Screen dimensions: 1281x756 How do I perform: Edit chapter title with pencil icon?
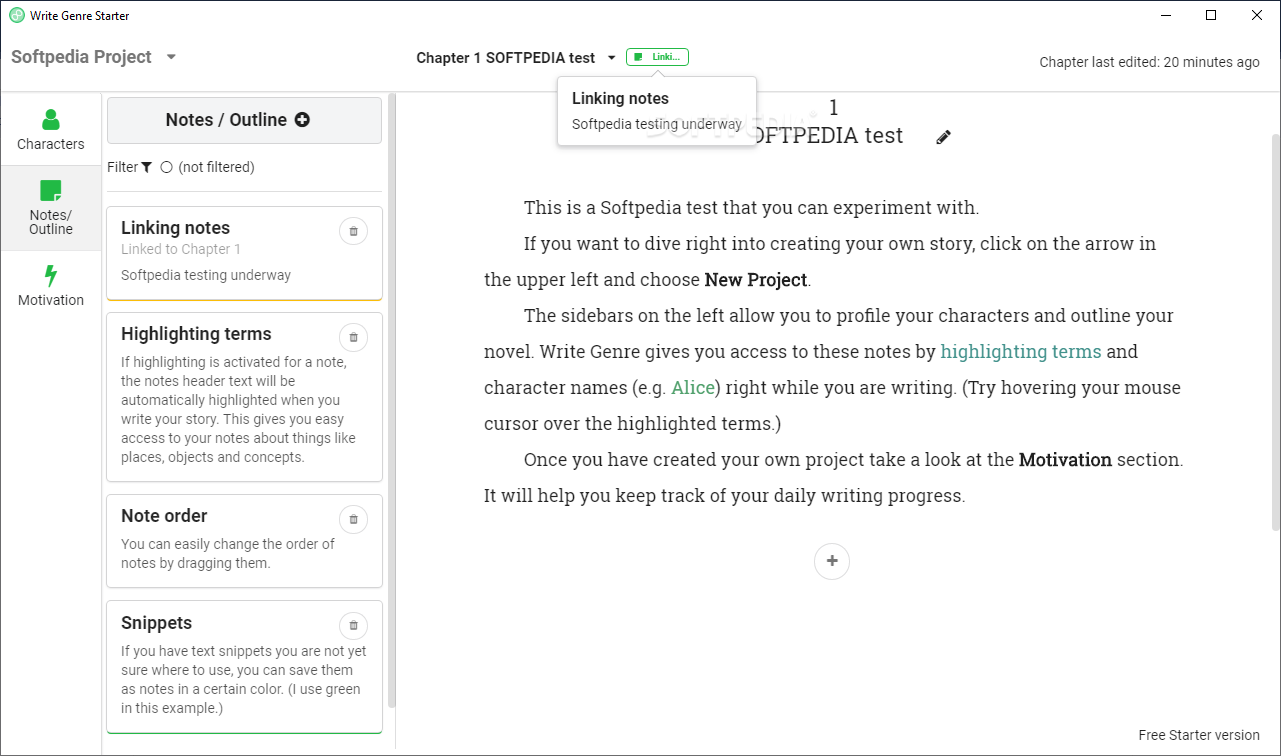[943, 137]
